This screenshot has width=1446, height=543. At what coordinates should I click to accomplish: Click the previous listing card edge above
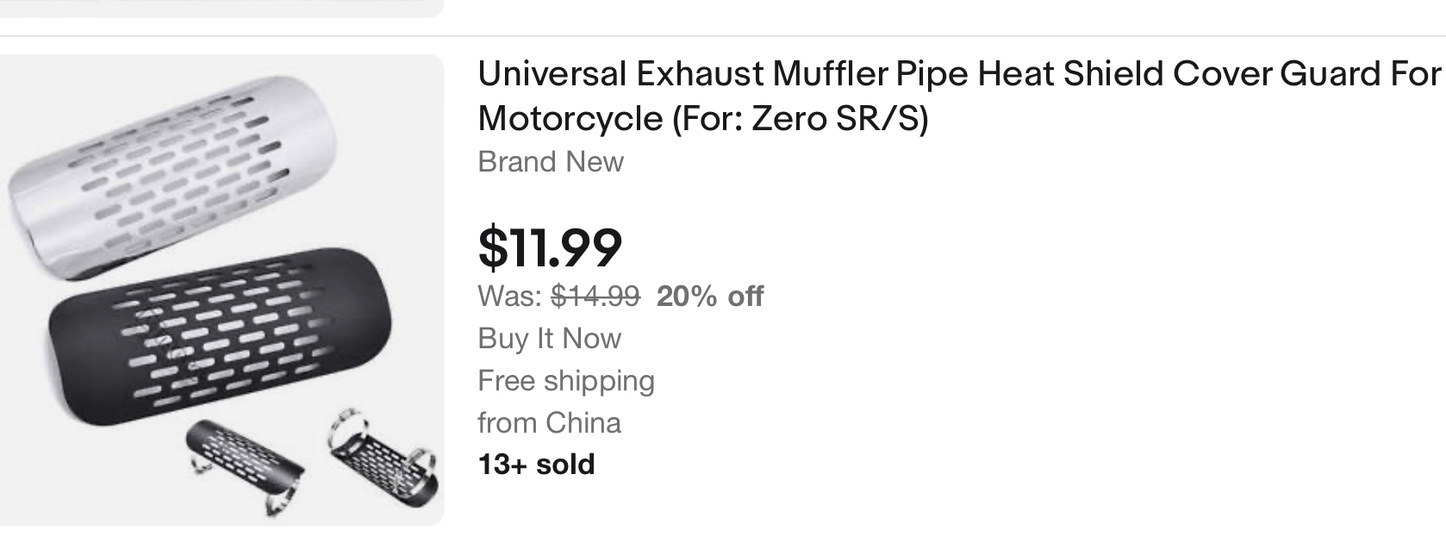click(222, 9)
